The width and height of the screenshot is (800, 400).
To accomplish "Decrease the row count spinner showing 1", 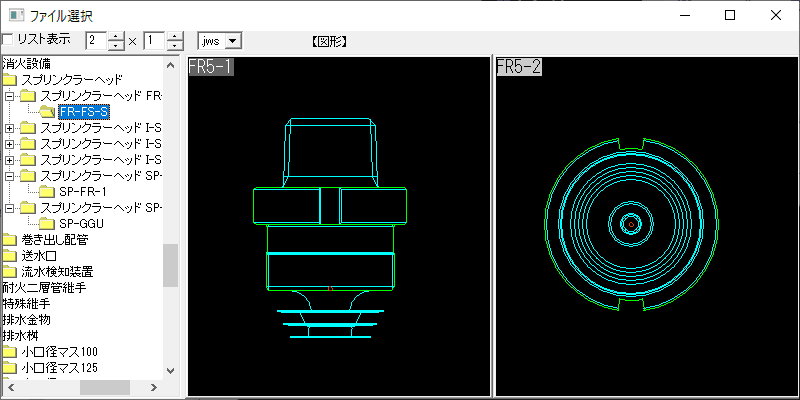I will coord(175,45).
